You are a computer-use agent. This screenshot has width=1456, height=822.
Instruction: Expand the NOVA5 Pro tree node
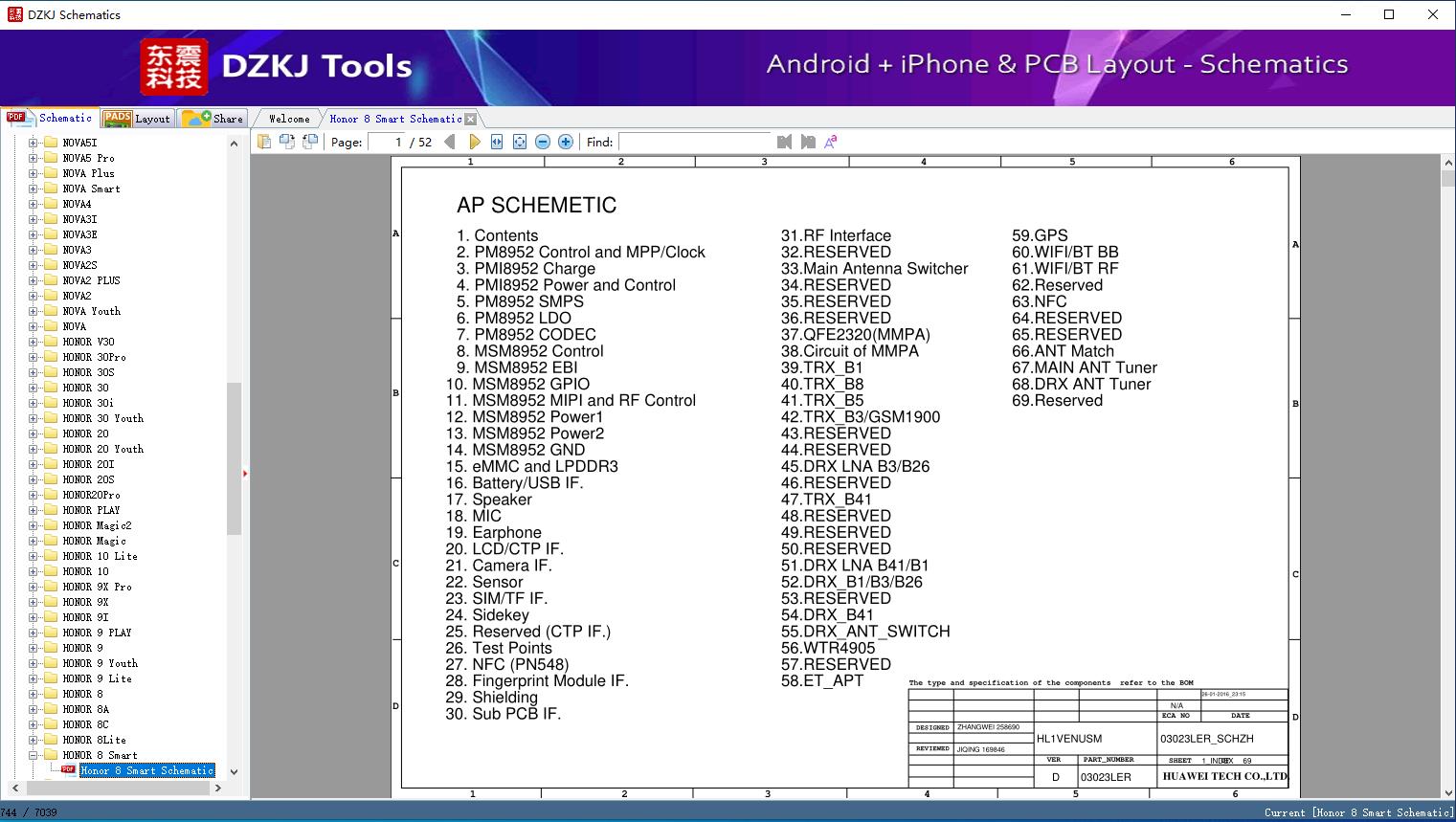coord(34,158)
